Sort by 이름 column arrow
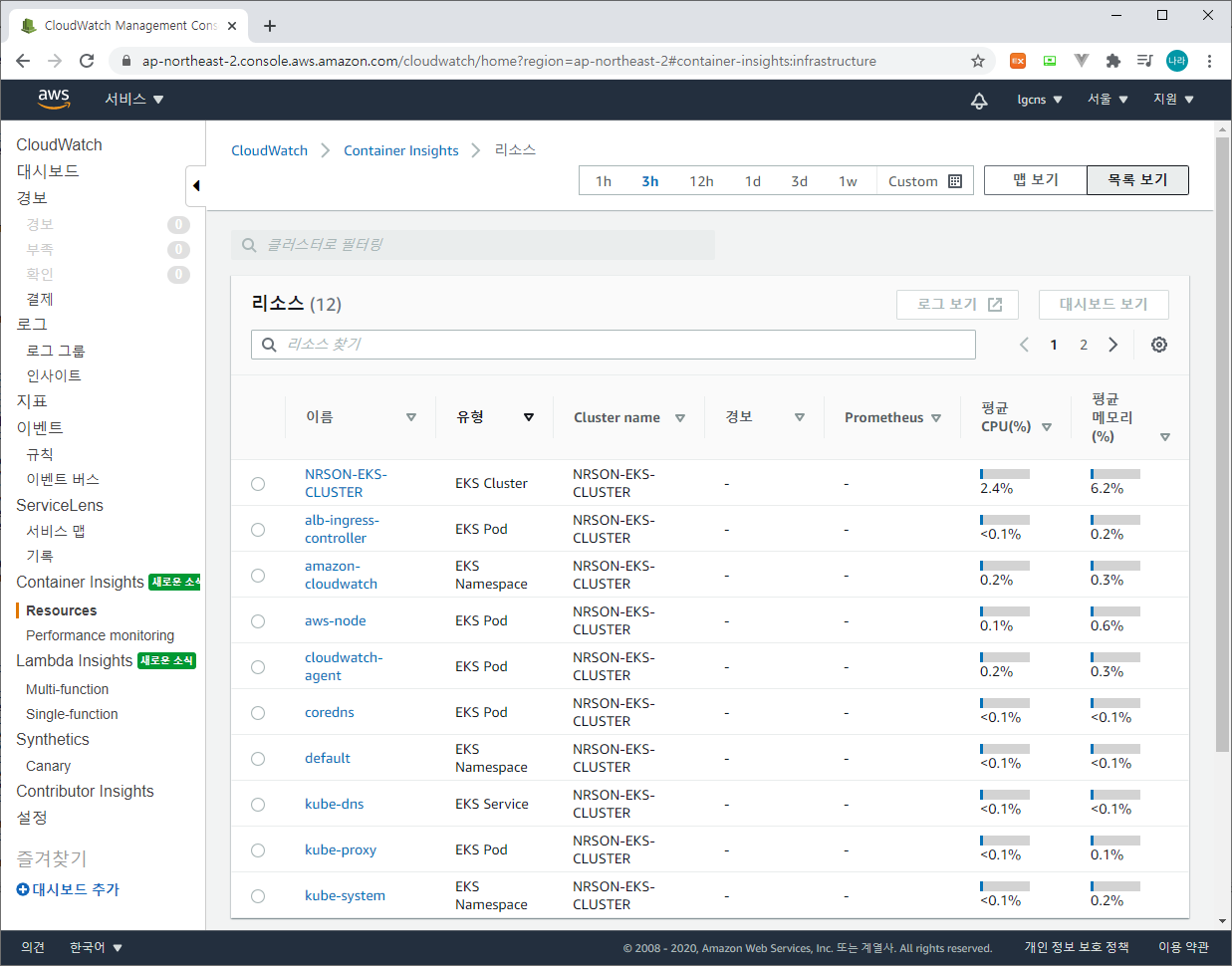This screenshot has height=966, width=1232. pos(411,417)
